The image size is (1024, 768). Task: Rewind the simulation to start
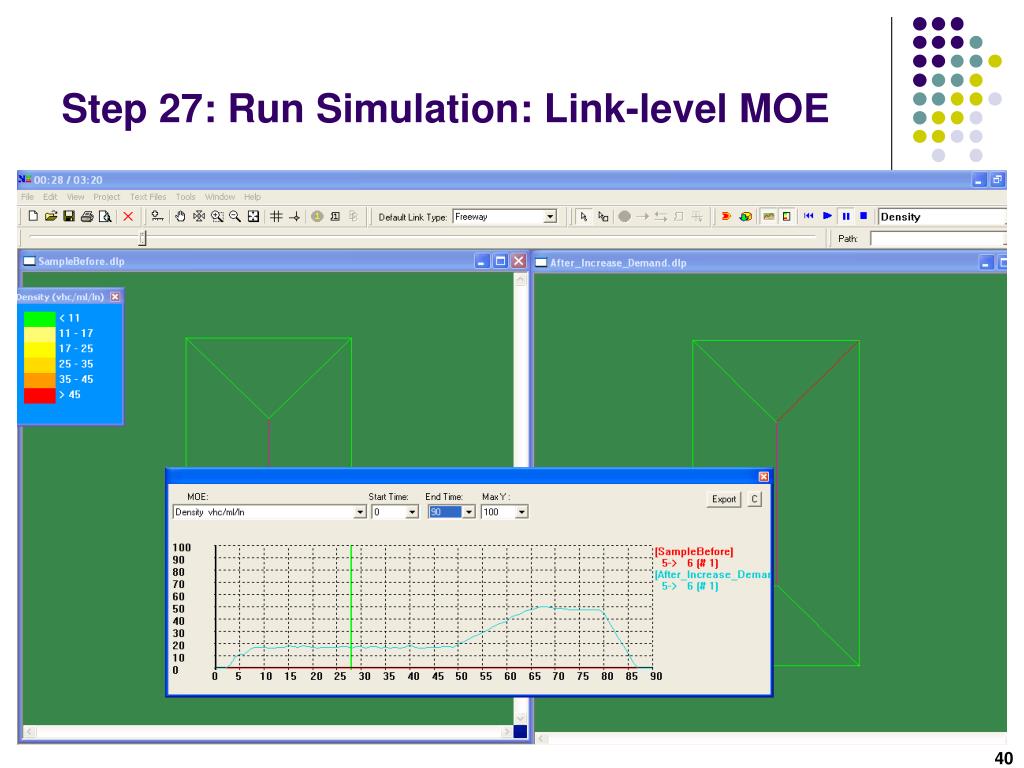(809, 216)
